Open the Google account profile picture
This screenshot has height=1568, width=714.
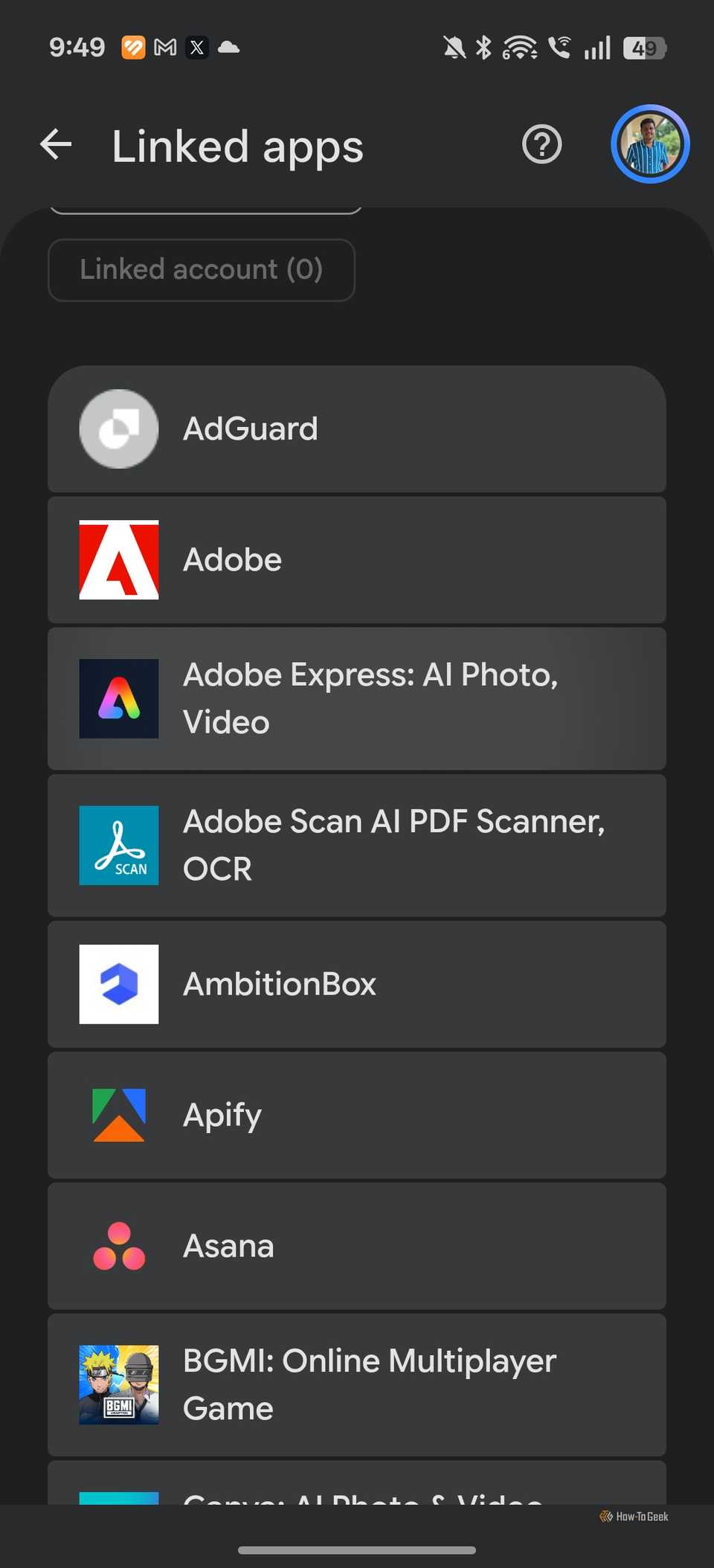click(x=650, y=144)
